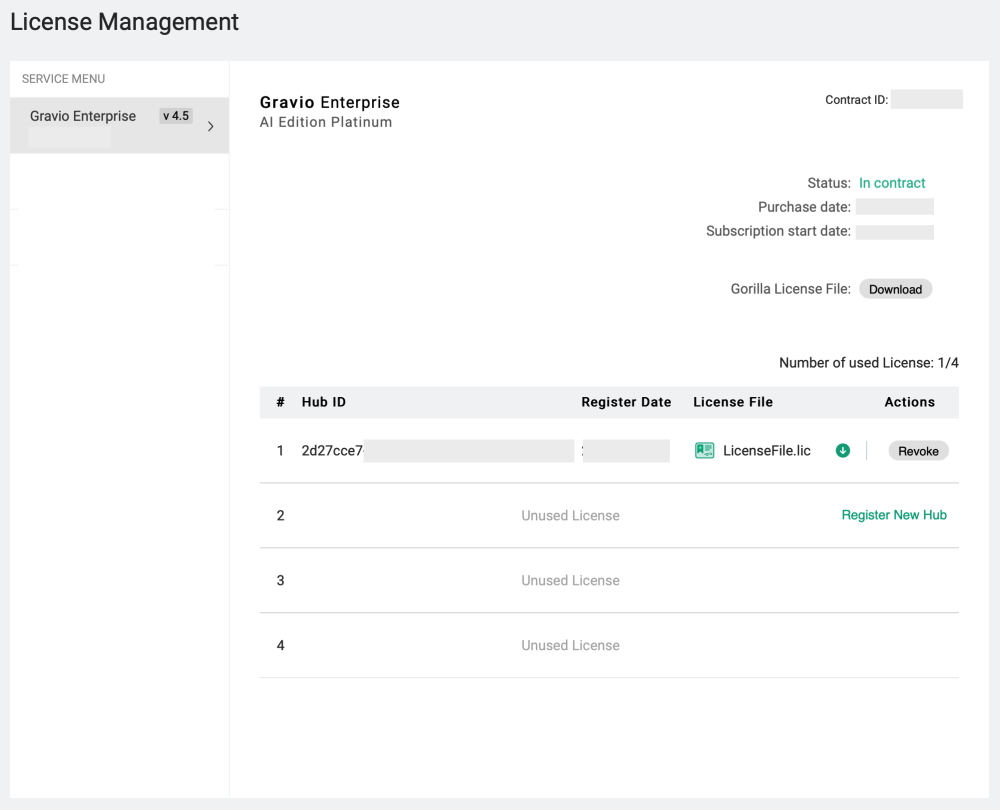The image size is (1000, 810).
Task: Click the v 4.5 version badge
Action: [175, 116]
